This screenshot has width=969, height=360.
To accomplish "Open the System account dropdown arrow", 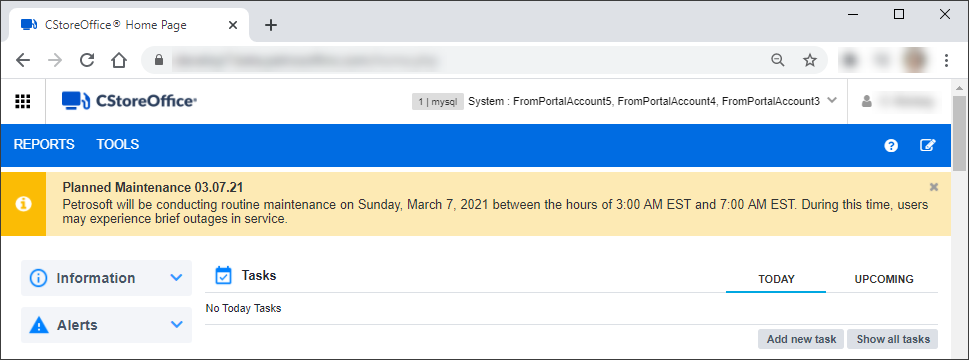I will (x=832, y=101).
